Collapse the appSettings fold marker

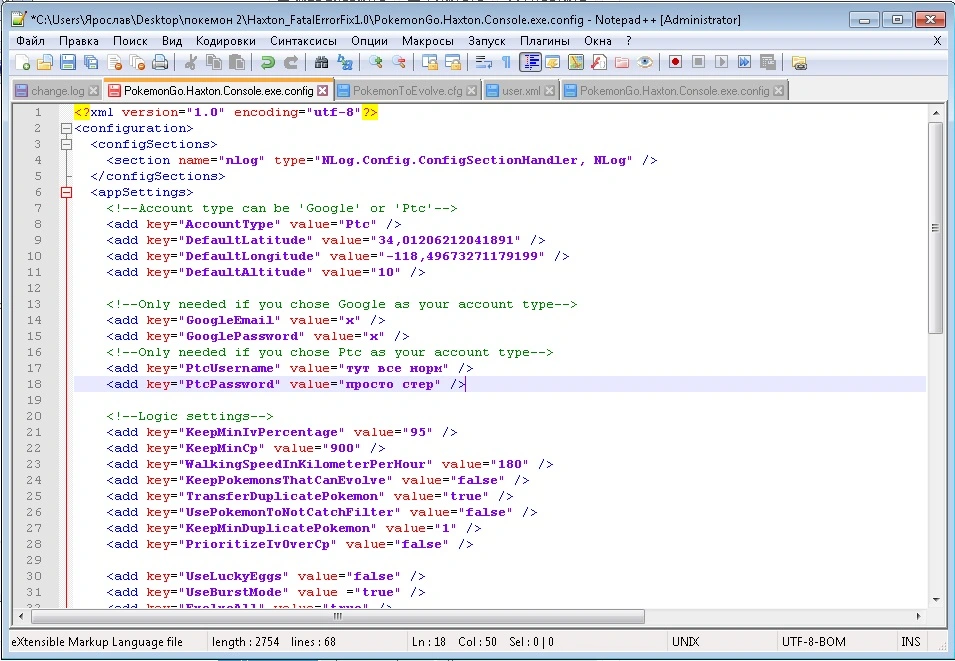point(66,193)
